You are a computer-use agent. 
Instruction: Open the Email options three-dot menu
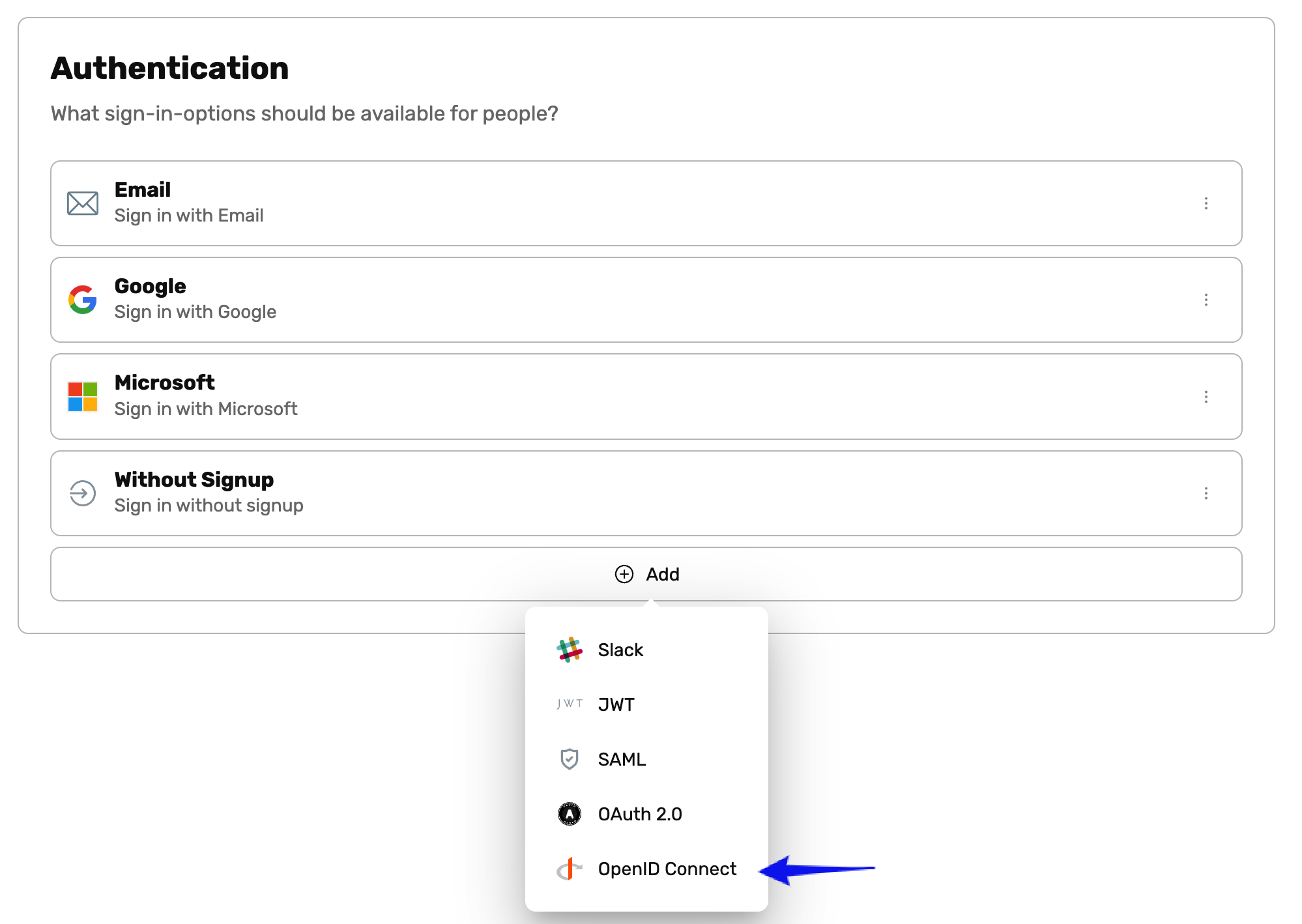(x=1207, y=203)
